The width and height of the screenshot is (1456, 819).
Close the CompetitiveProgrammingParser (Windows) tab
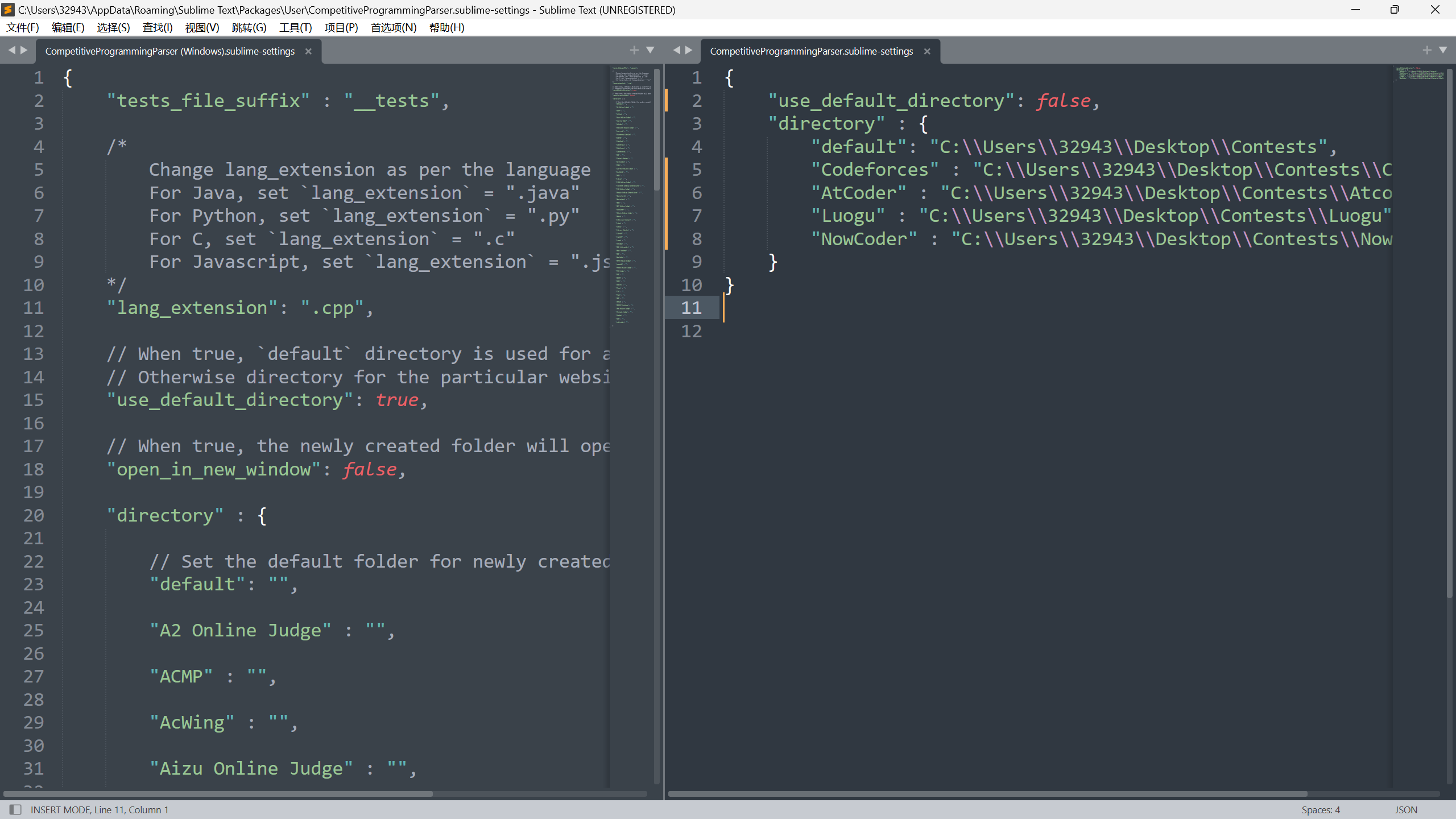308,51
